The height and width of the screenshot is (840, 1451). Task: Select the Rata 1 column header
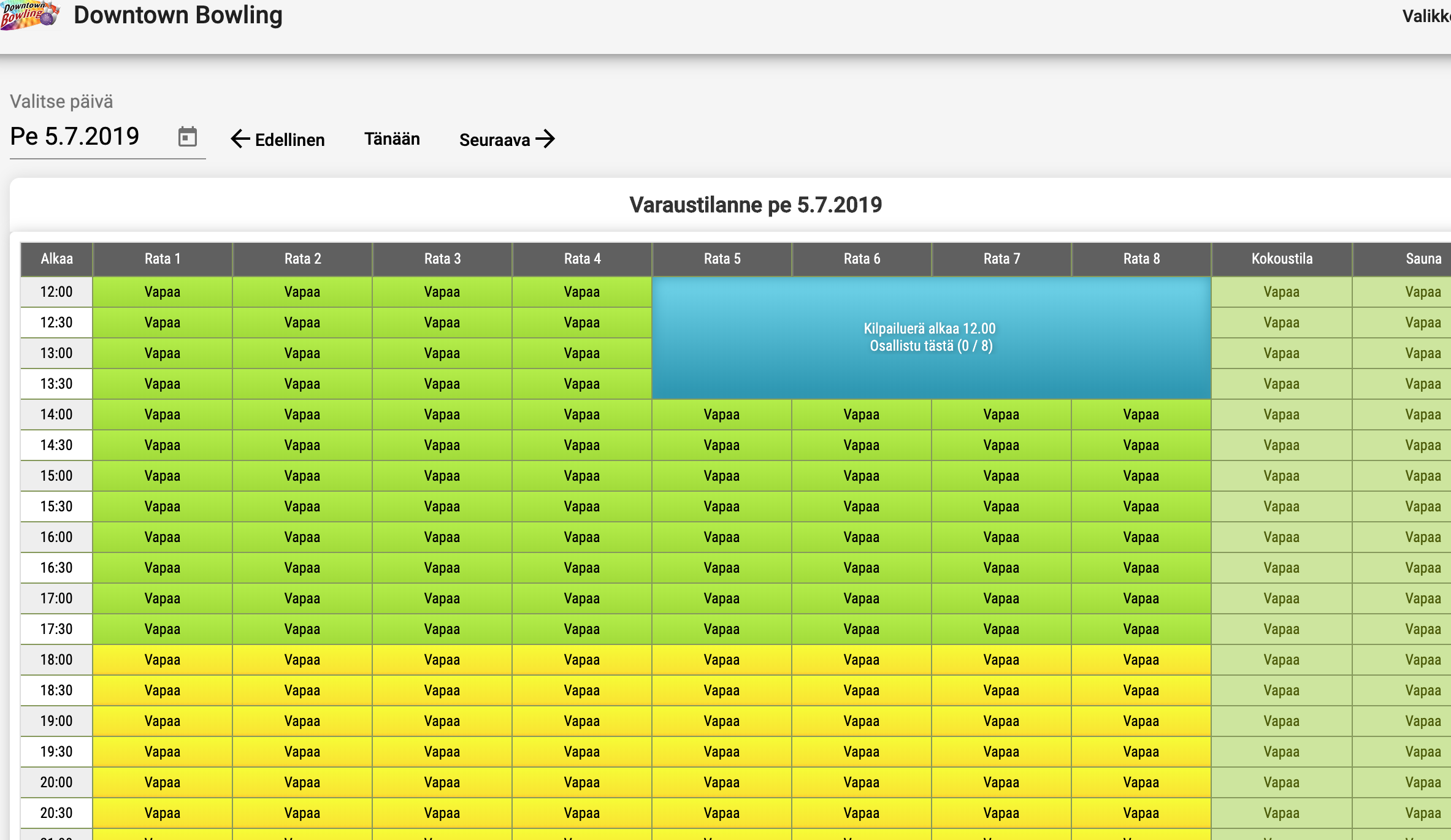pos(163,259)
